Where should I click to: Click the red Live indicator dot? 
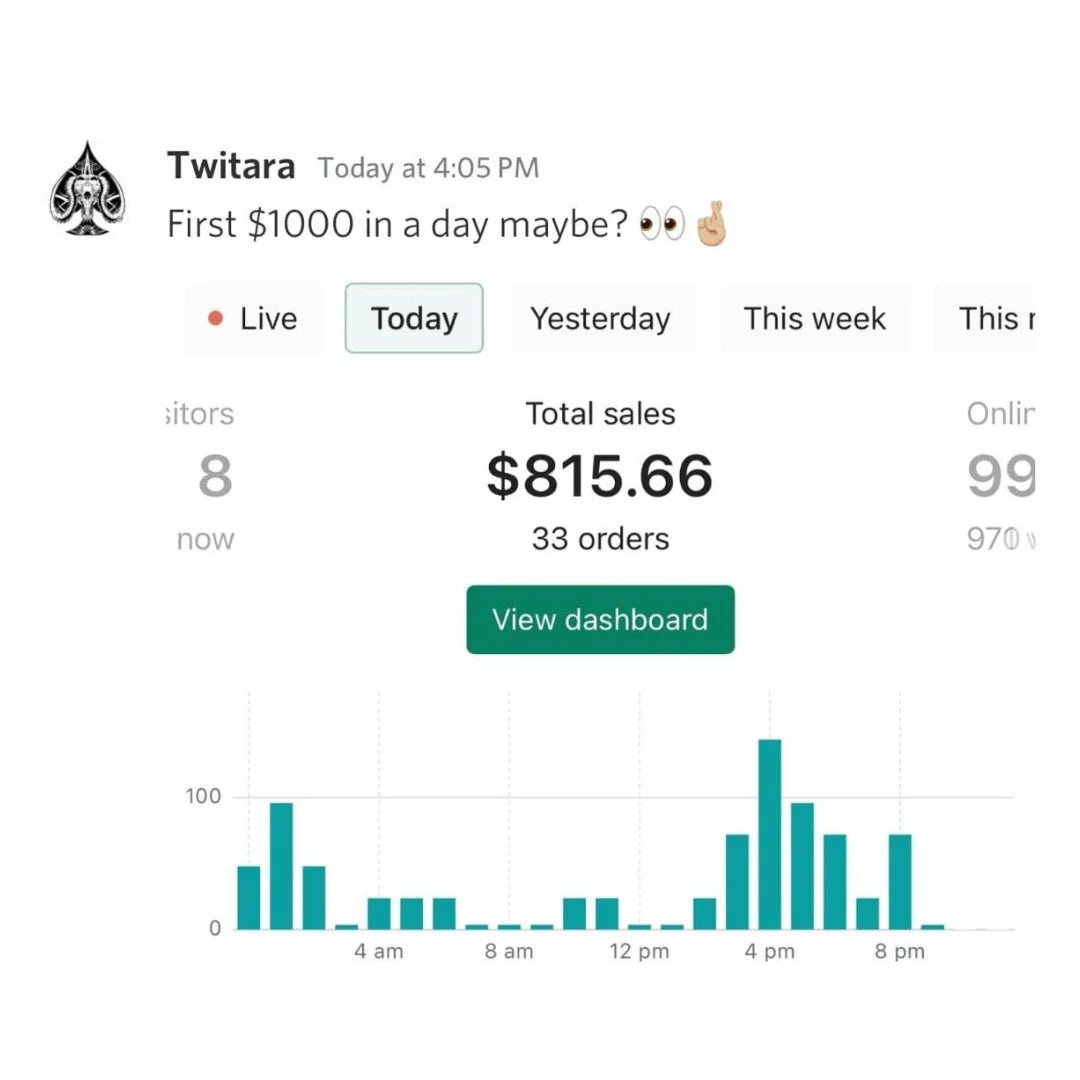[215, 318]
